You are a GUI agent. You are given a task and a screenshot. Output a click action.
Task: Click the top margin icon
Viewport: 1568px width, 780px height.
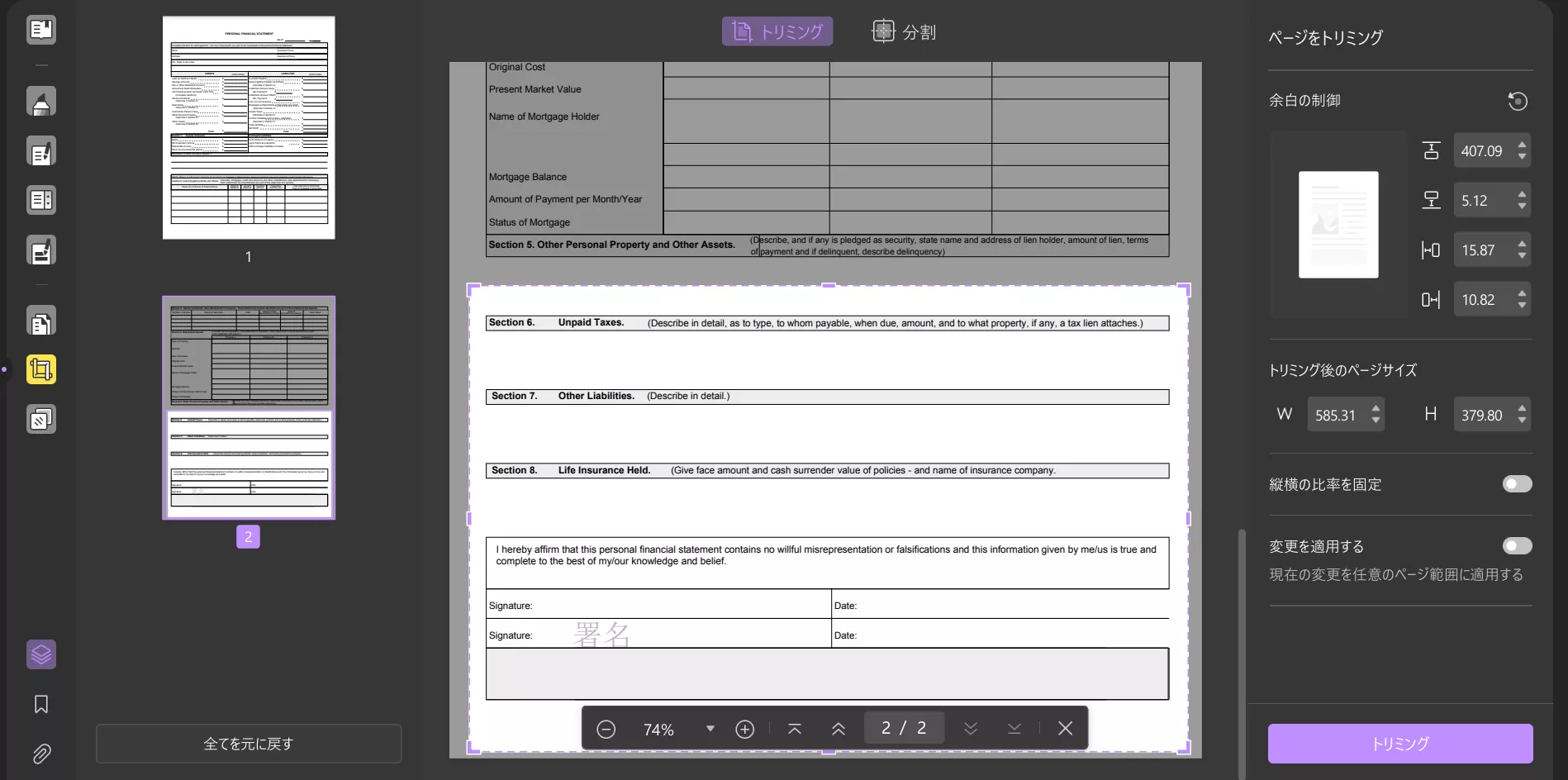tap(1431, 150)
